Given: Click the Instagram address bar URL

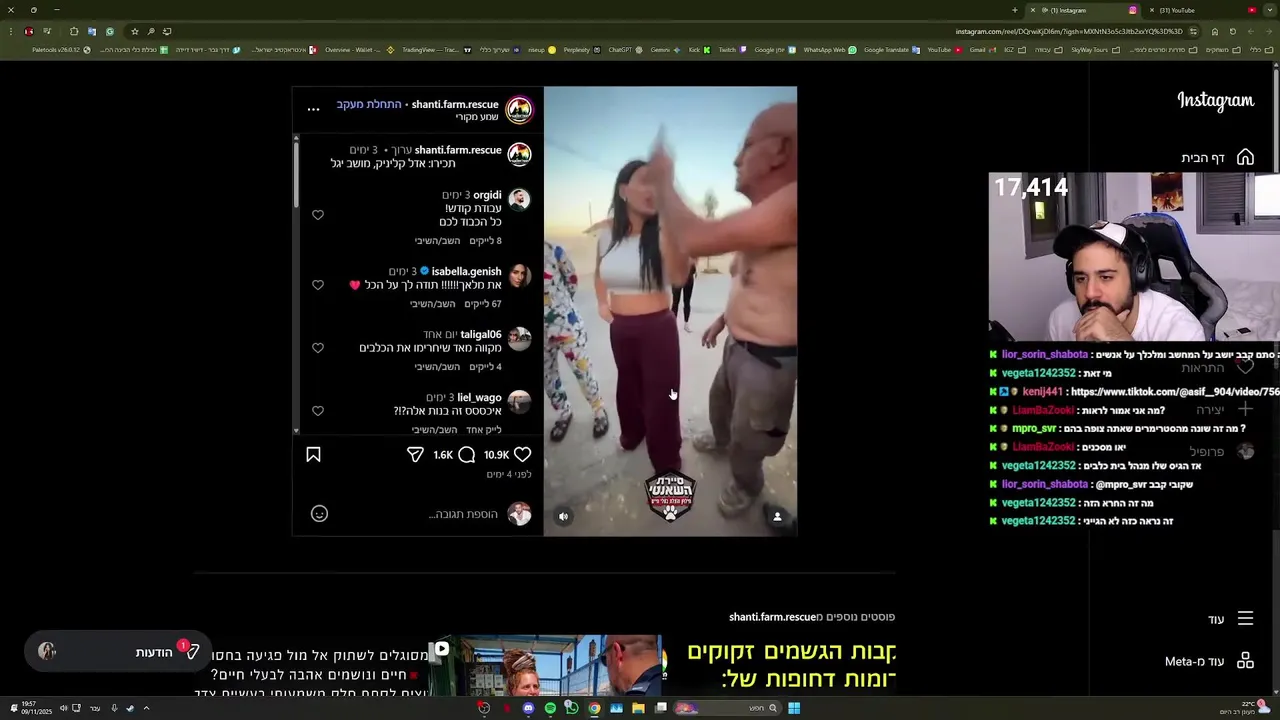Looking at the screenshot, I should (1068, 31).
